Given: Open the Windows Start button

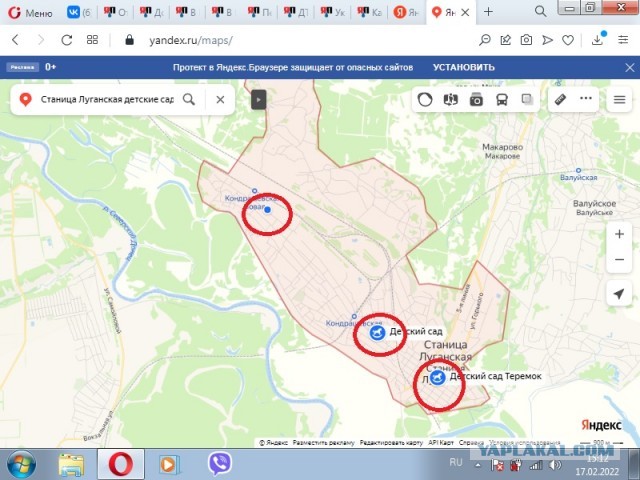Looking at the screenshot, I should pos(21,465).
